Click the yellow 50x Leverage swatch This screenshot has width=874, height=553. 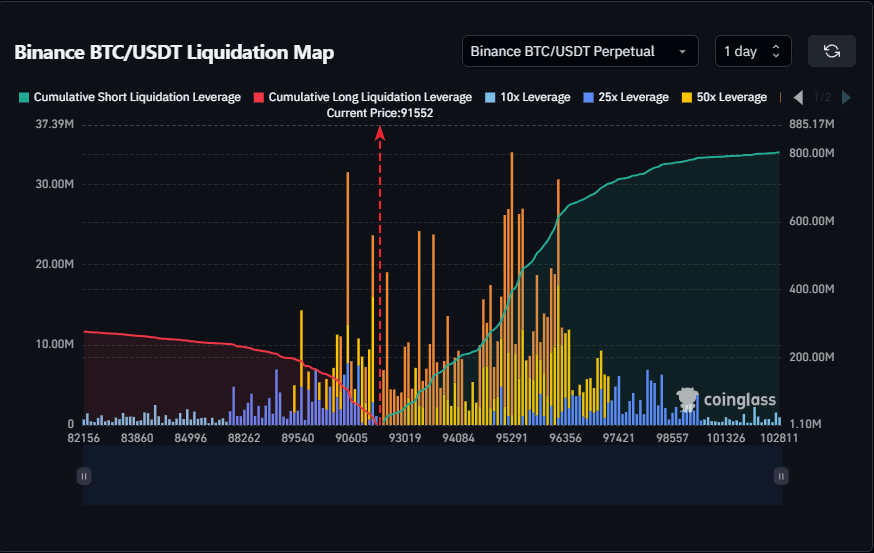[687, 98]
